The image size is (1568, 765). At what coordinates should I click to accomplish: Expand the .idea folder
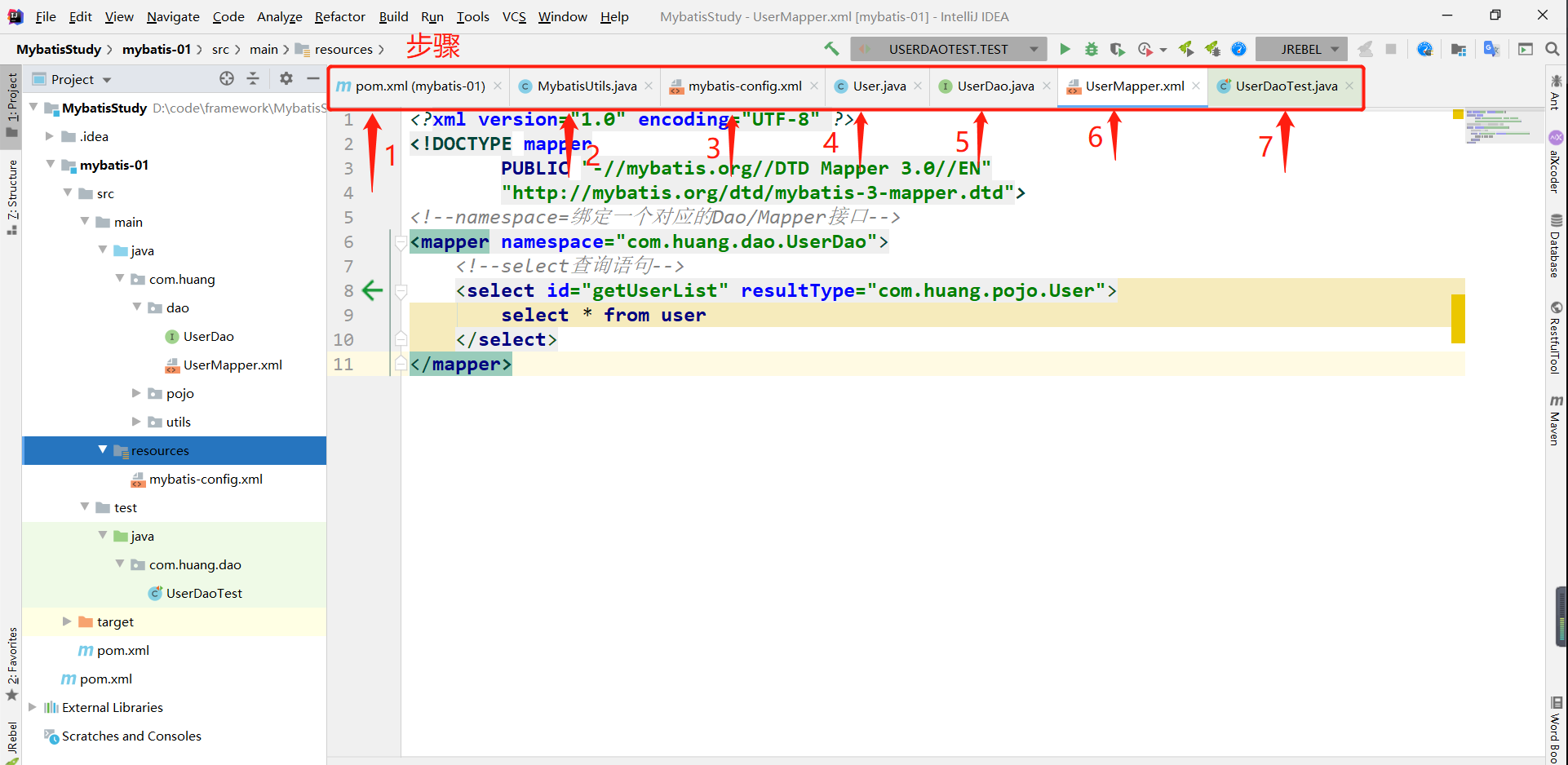(x=50, y=136)
